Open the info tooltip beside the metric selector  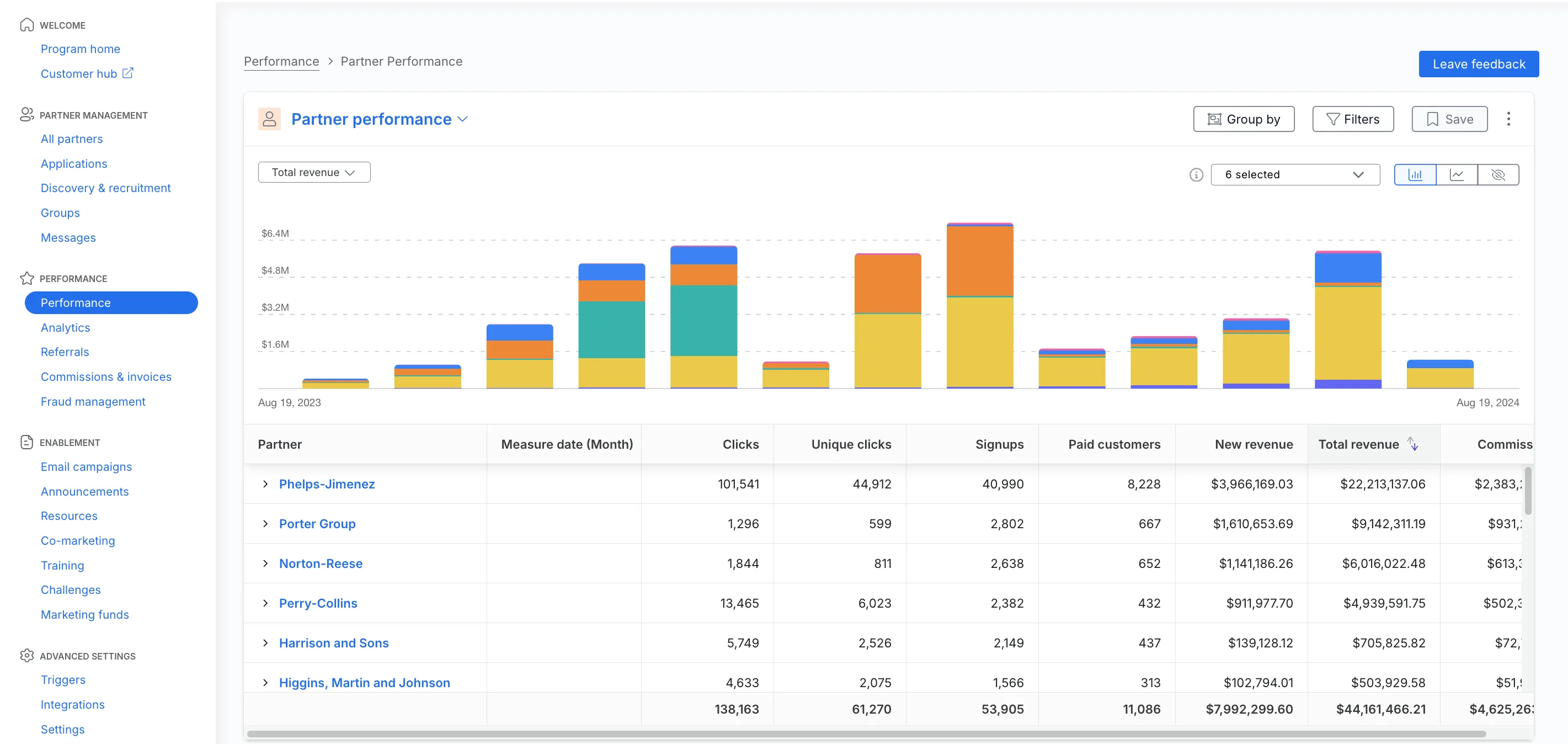pyautogui.click(x=1196, y=175)
